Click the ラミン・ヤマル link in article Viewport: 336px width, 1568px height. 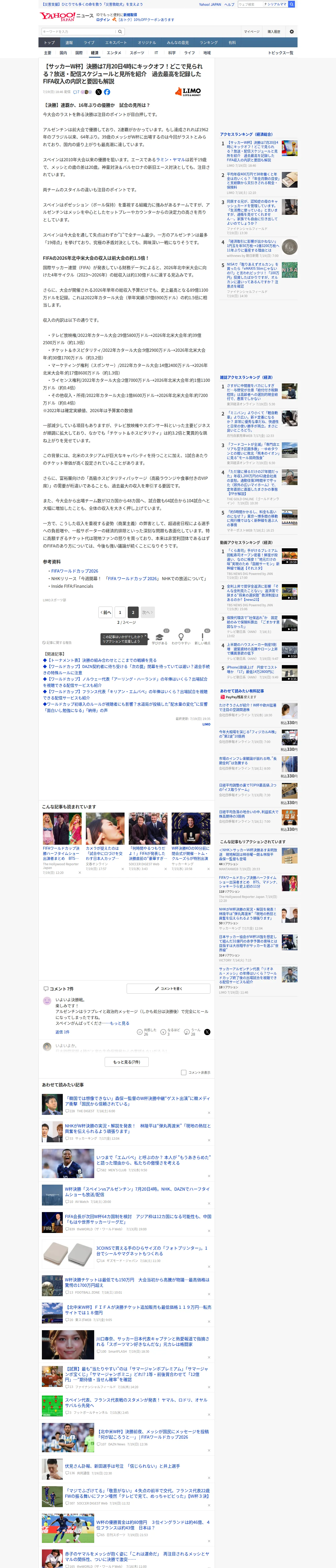(171, 159)
